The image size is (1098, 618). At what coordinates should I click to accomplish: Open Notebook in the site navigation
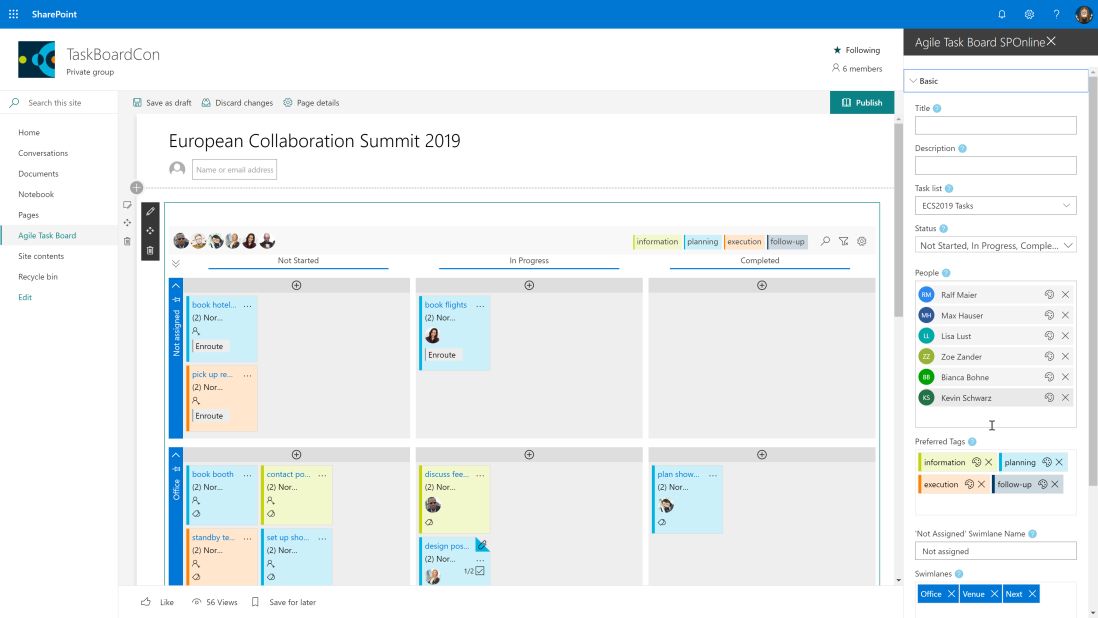[36, 195]
